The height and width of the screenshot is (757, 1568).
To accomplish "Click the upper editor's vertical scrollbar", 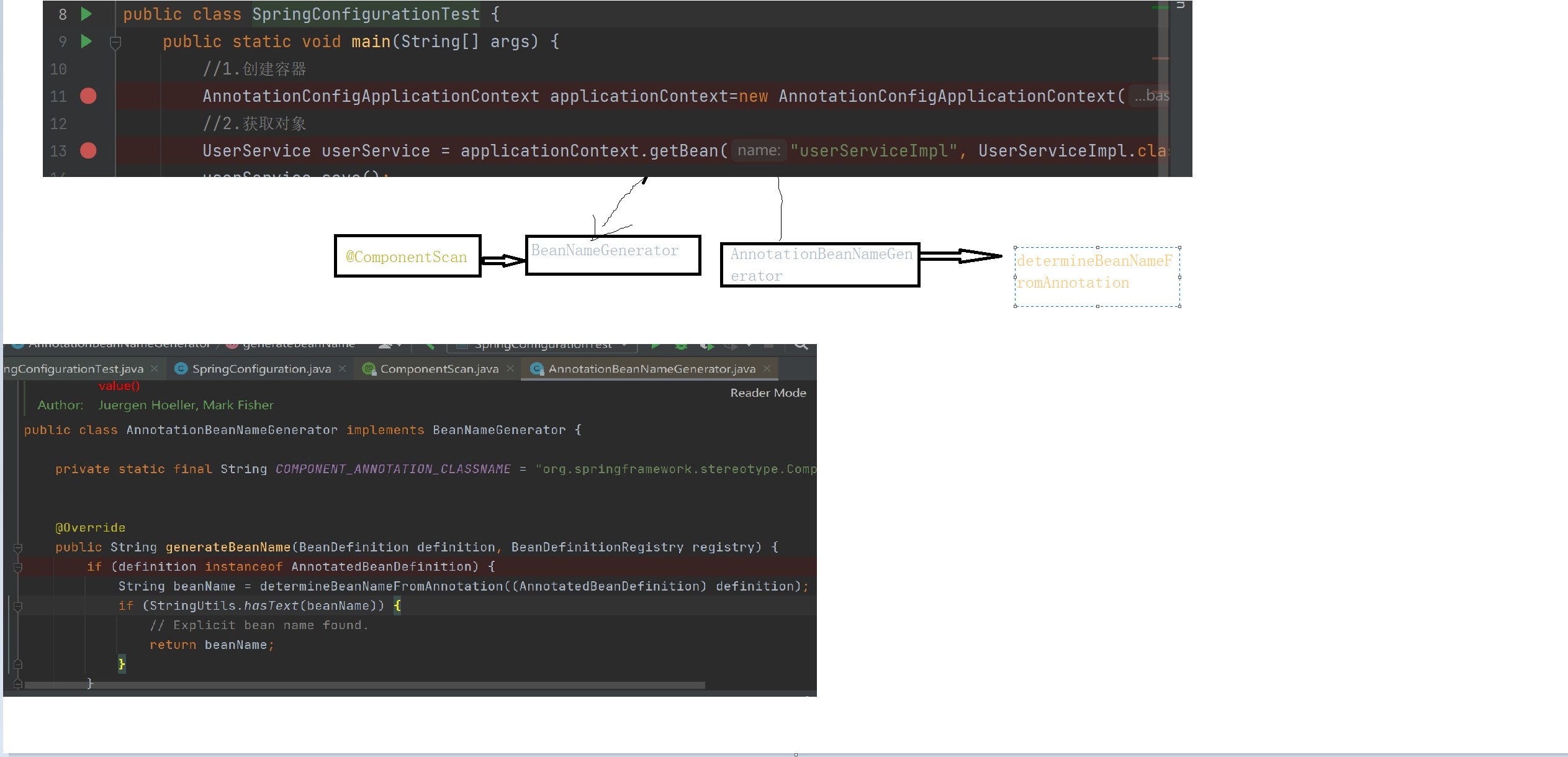I will [1163, 88].
